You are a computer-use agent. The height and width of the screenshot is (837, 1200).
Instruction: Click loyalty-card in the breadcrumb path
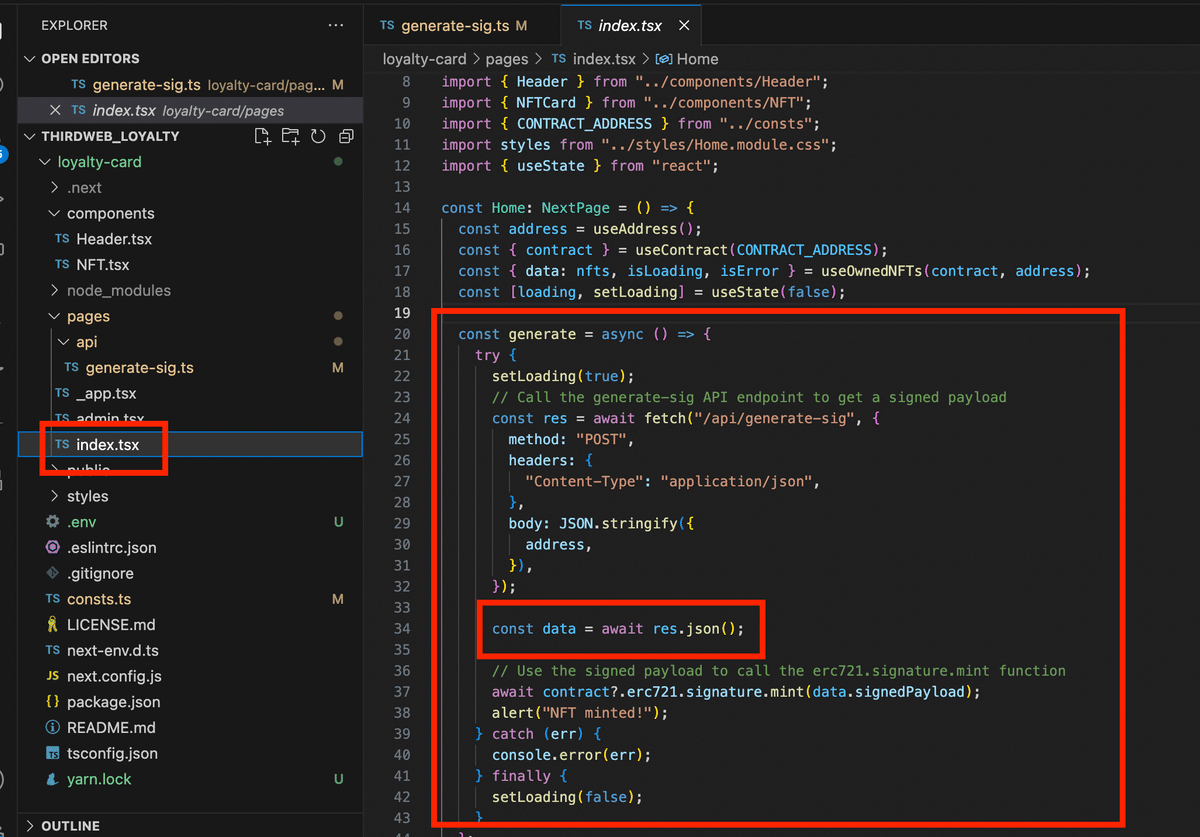[x=424, y=59]
